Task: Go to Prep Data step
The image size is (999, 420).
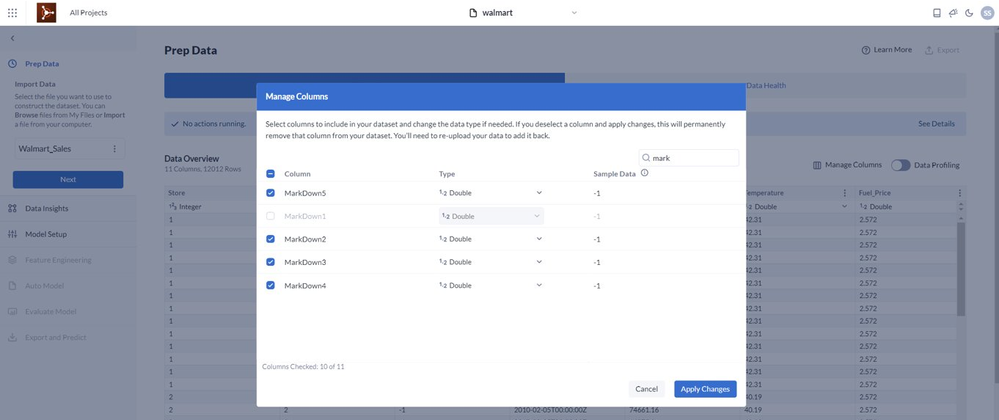Action: (x=42, y=64)
